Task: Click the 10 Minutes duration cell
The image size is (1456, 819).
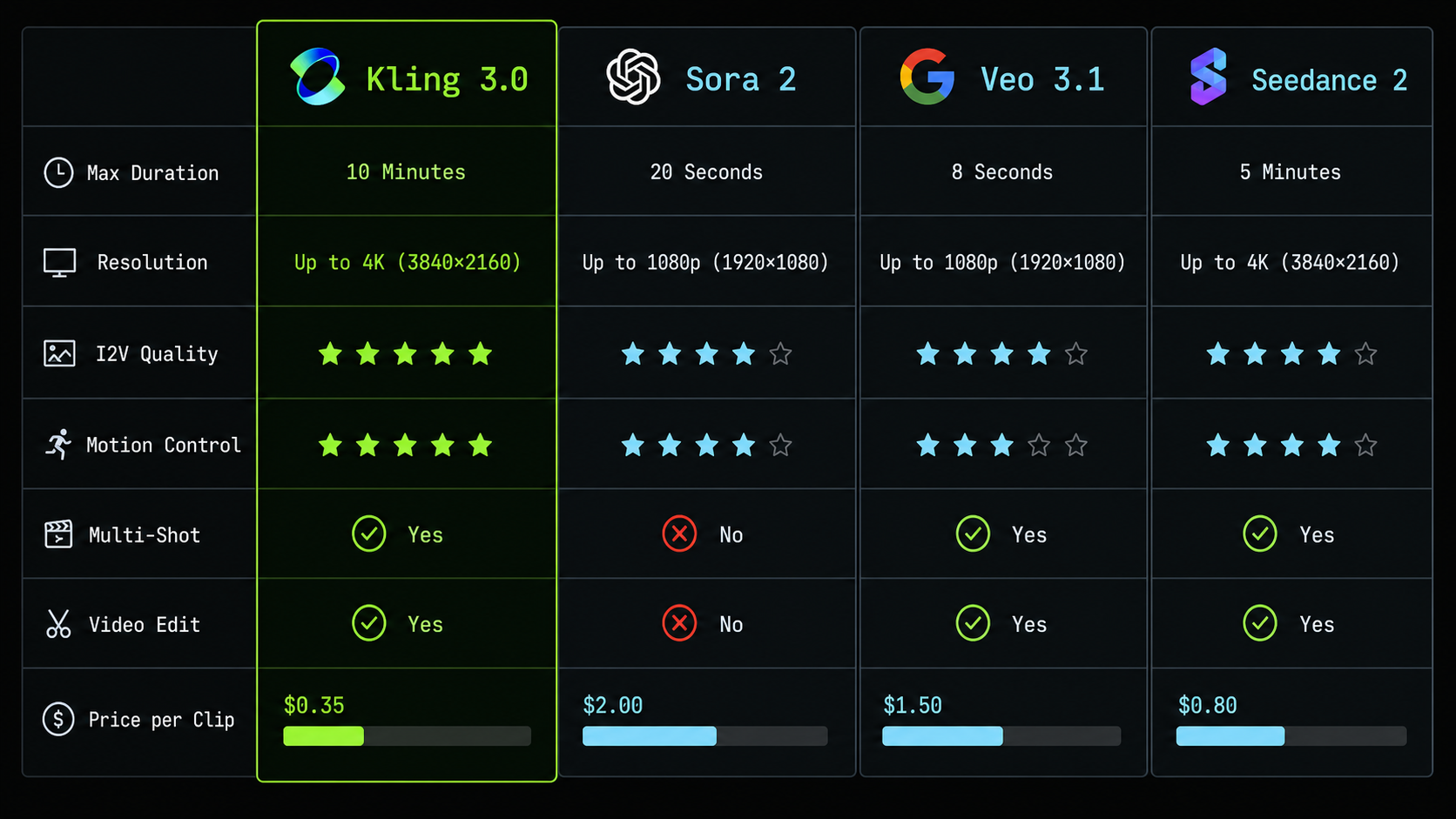Action: (x=406, y=172)
